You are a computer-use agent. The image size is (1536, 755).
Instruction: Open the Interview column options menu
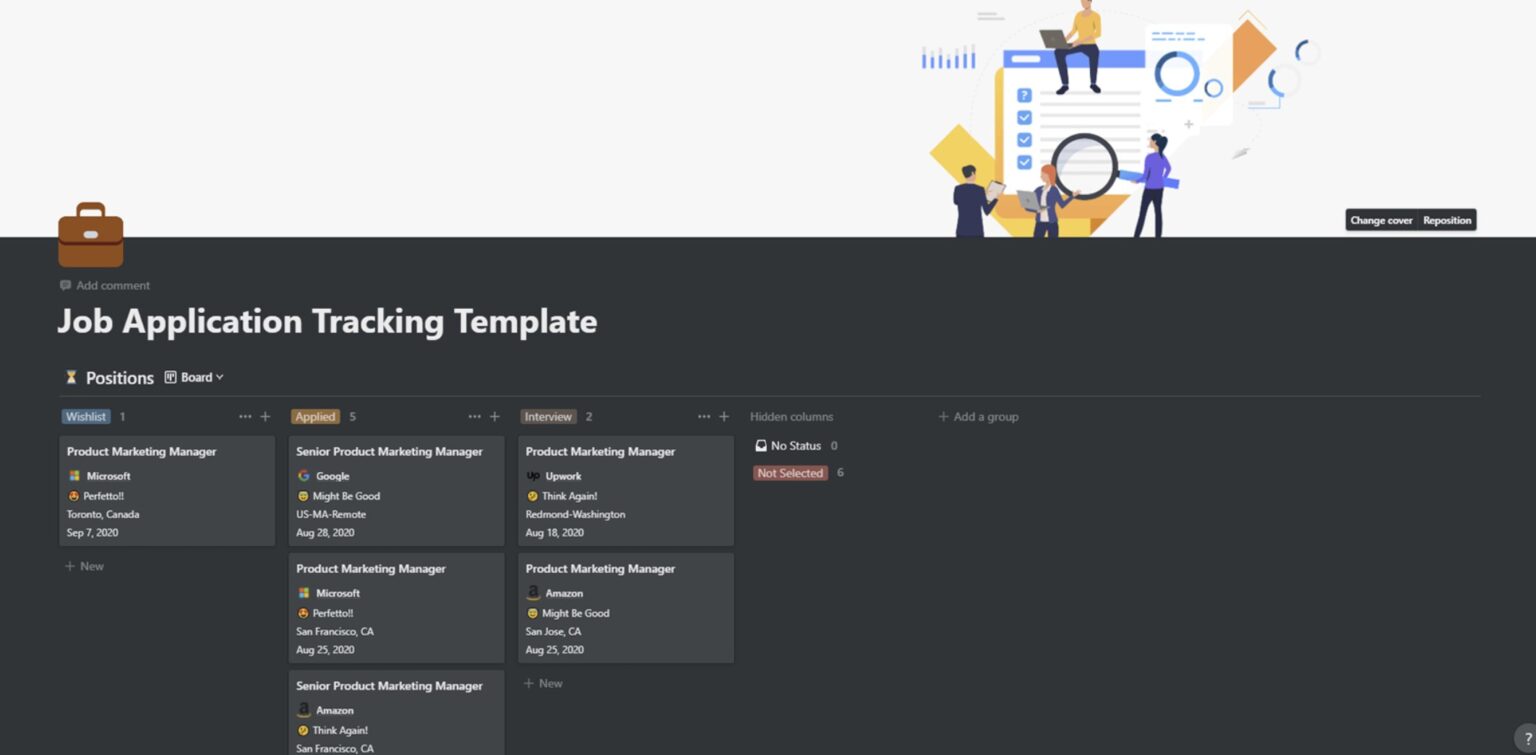pyautogui.click(x=705, y=416)
